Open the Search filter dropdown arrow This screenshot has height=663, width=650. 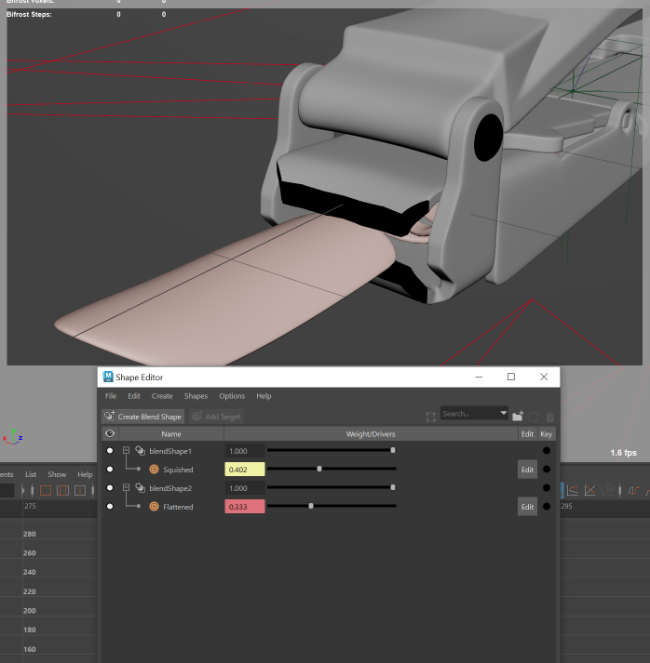[503, 413]
